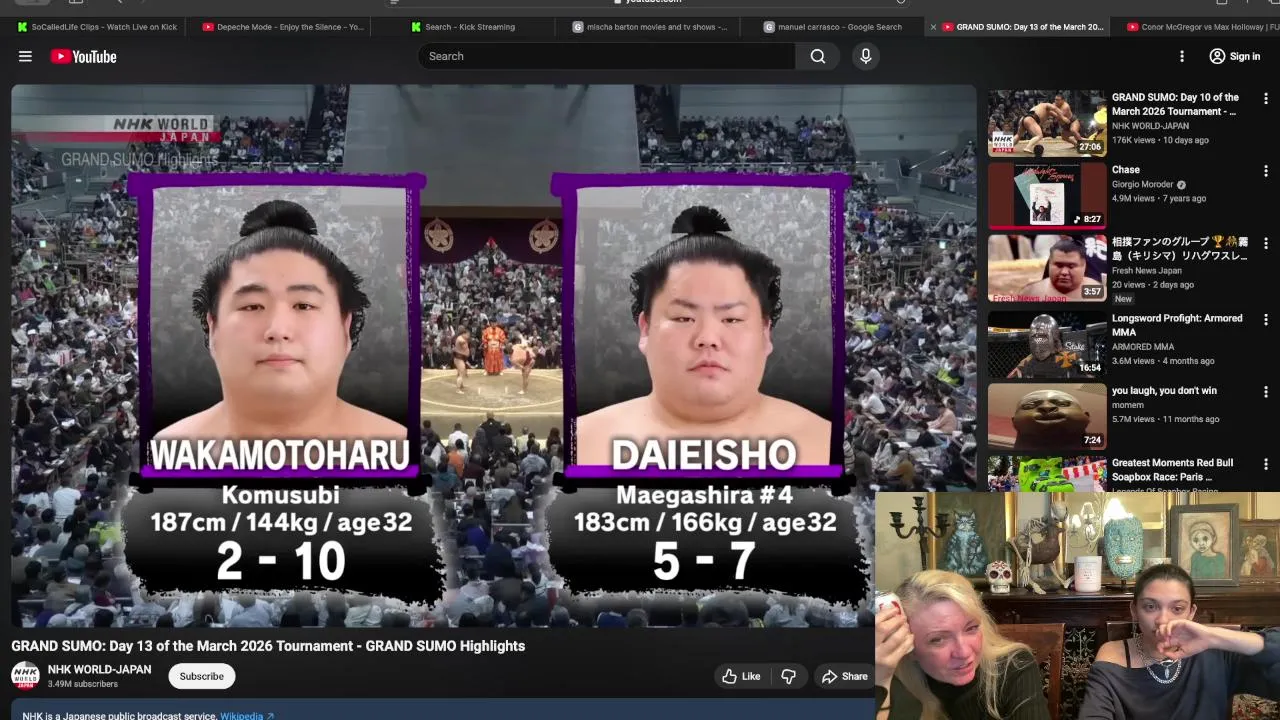Open the Chase Giorgio Moroder thumbnail
Viewport: 1280px width, 720px height.
[1047, 195]
